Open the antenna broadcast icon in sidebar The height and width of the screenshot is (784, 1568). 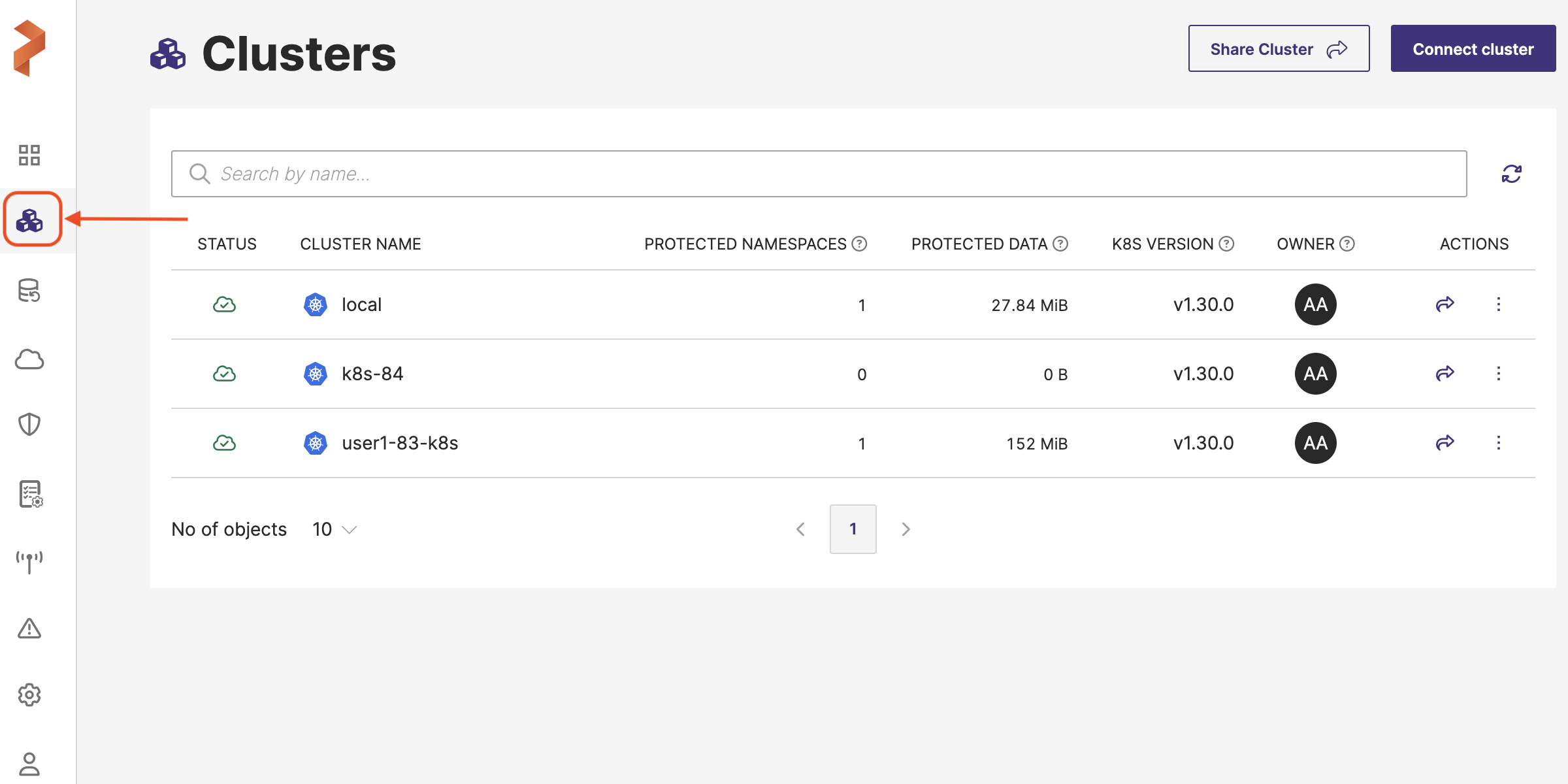[29, 561]
